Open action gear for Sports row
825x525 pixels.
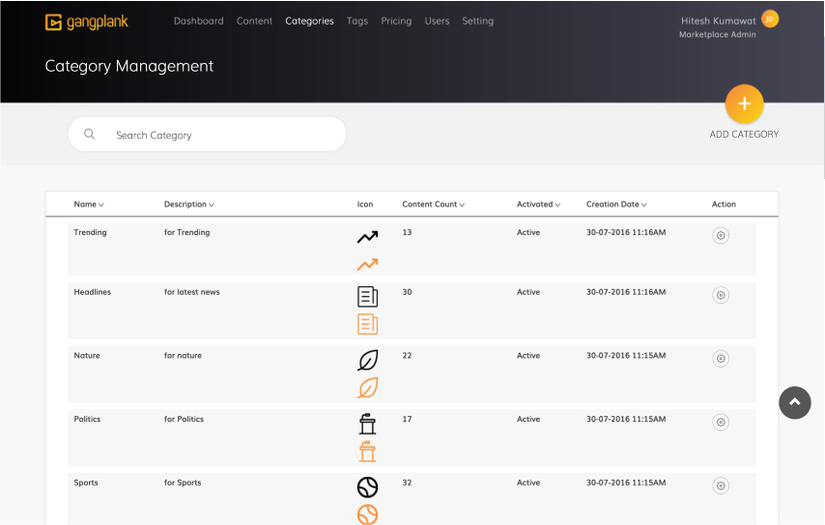click(x=720, y=486)
